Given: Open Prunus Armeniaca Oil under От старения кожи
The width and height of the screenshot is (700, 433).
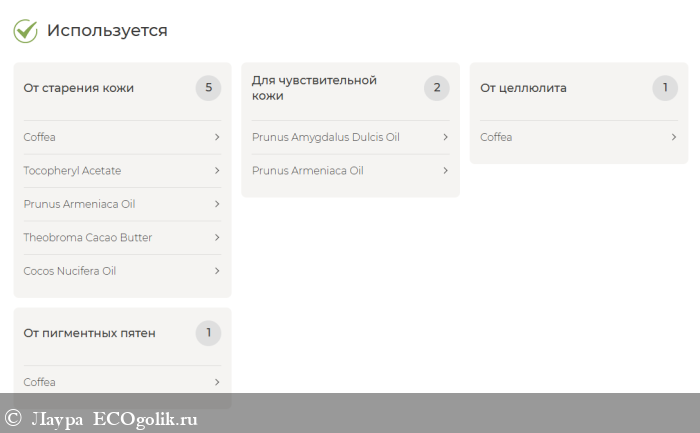Looking at the screenshot, I should click(79, 204).
